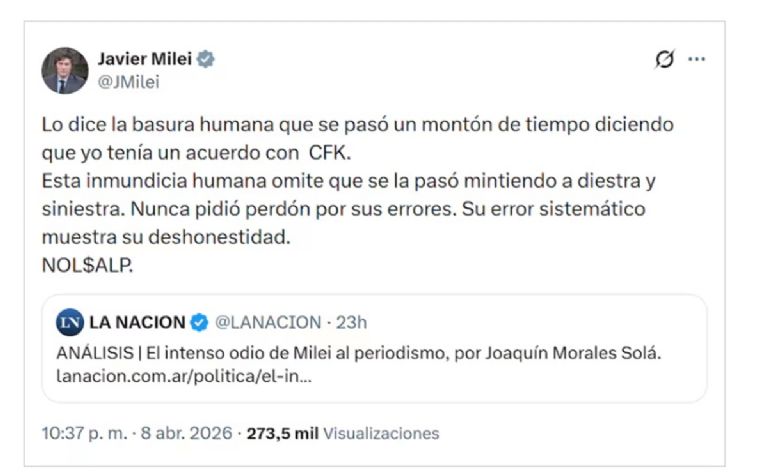768x472 pixels.
Task: Open the @JMilei handle
Action: (127, 83)
